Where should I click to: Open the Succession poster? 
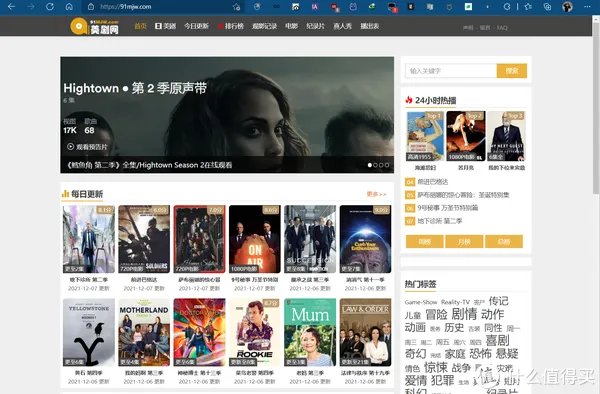310,239
